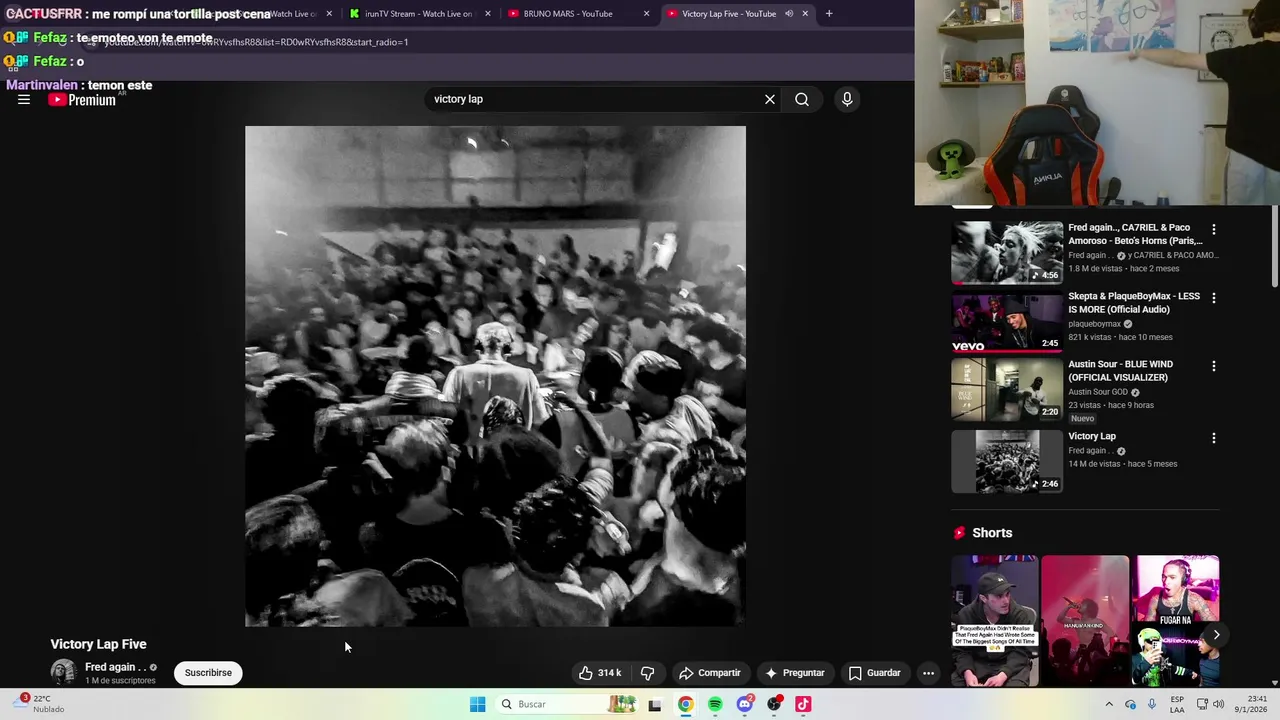Open TikTok app from the taskbar
Image resolution: width=1280 pixels, height=720 pixels.
coord(803,704)
